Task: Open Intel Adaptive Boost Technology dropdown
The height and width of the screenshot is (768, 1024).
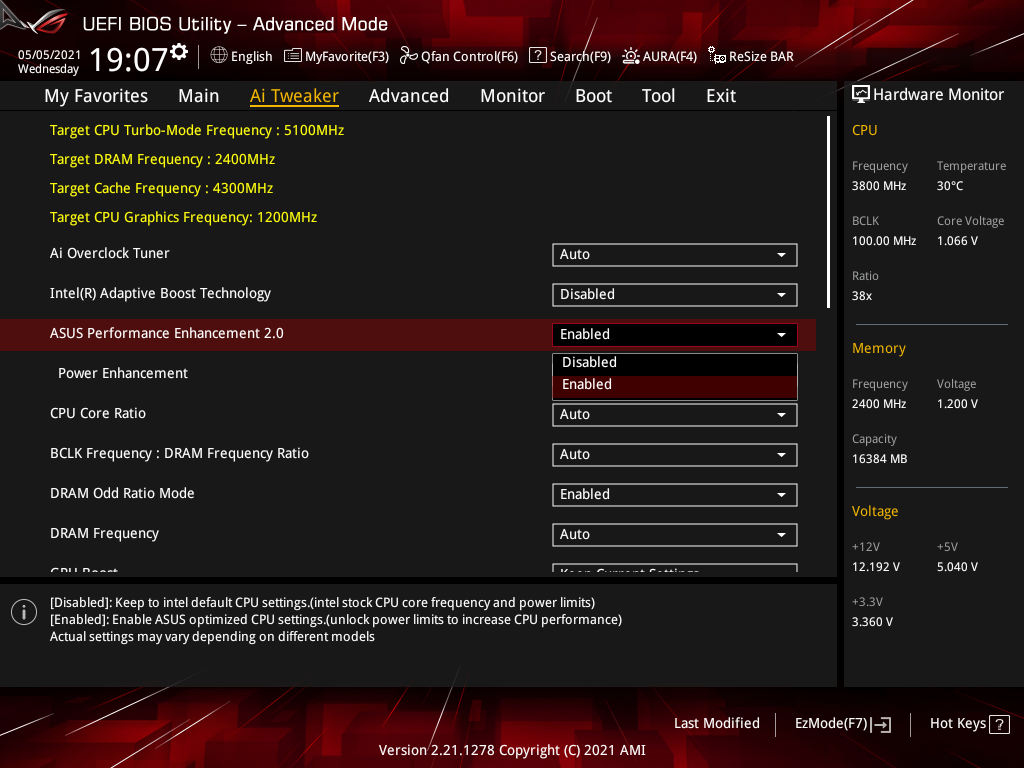Action: click(x=675, y=295)
